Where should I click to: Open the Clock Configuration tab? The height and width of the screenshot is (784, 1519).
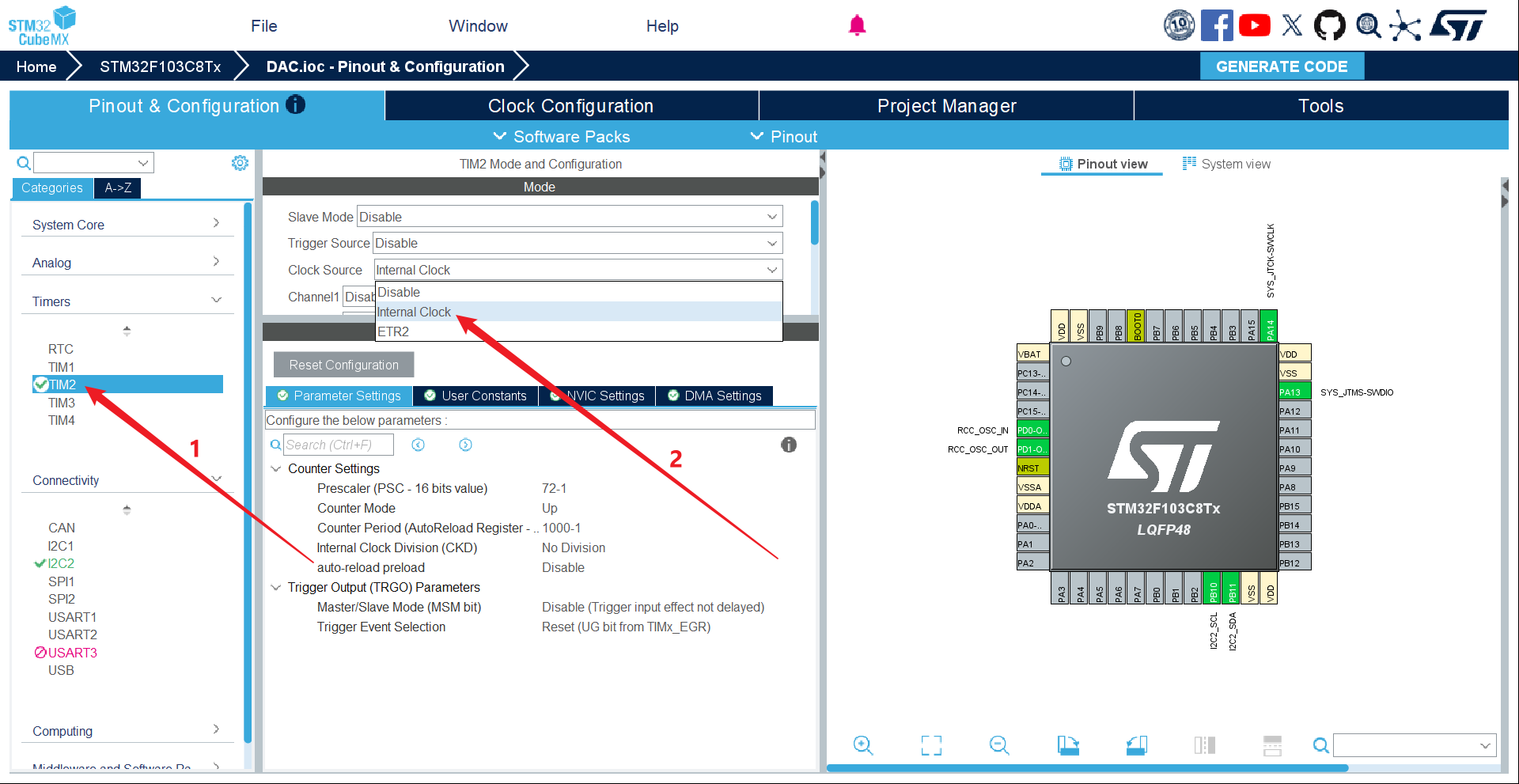571,106
